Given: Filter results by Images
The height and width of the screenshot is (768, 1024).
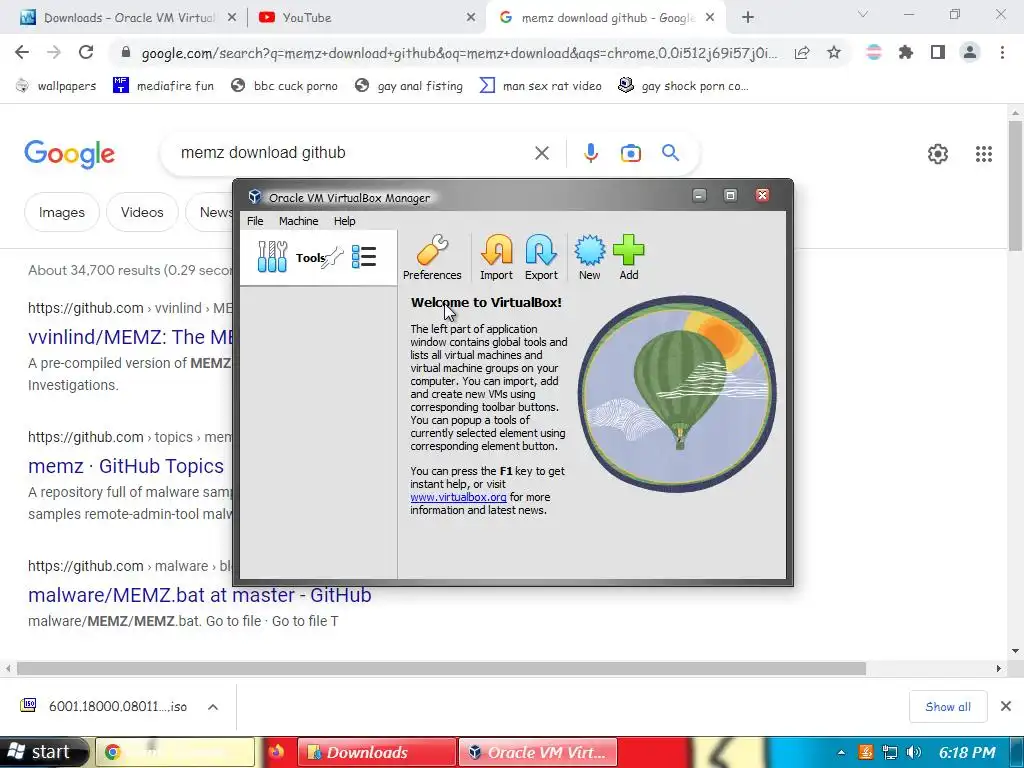Looking at the screenshot, I should point(62,212).
